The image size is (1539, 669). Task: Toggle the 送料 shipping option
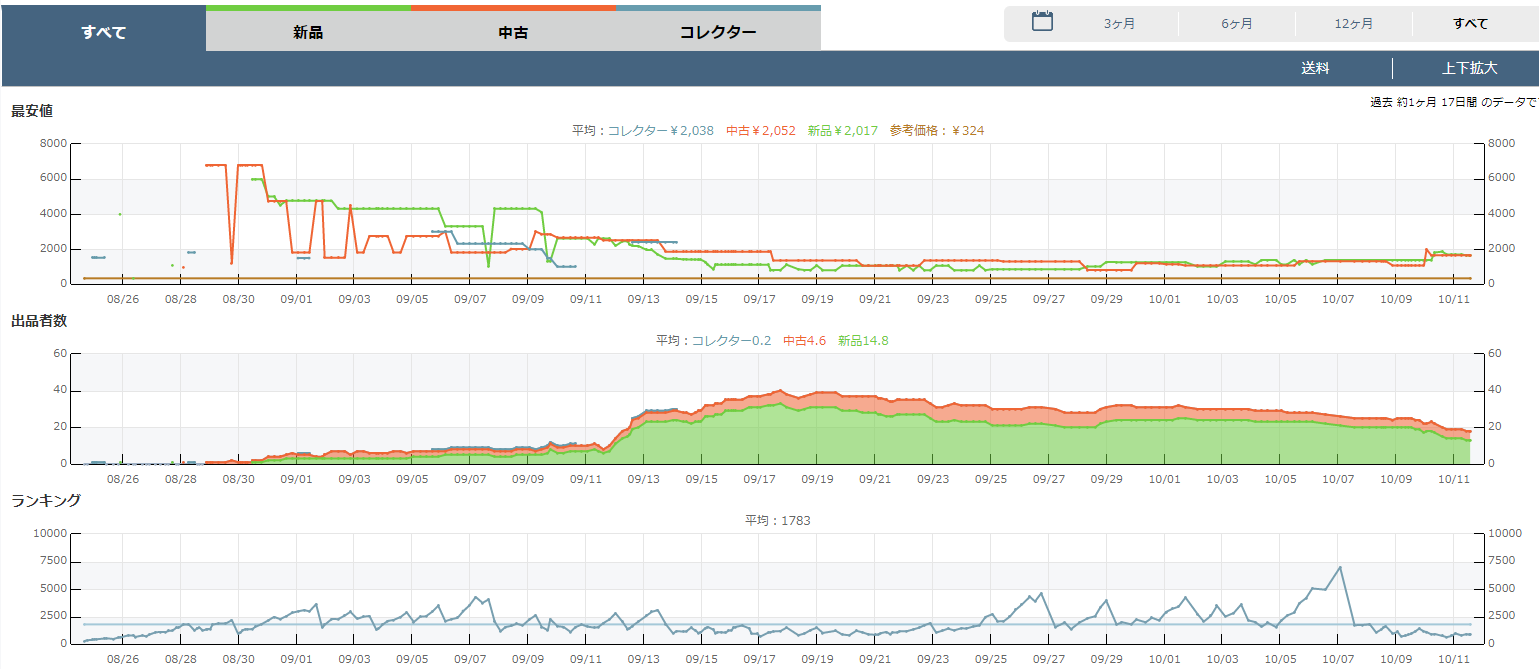1315,69
